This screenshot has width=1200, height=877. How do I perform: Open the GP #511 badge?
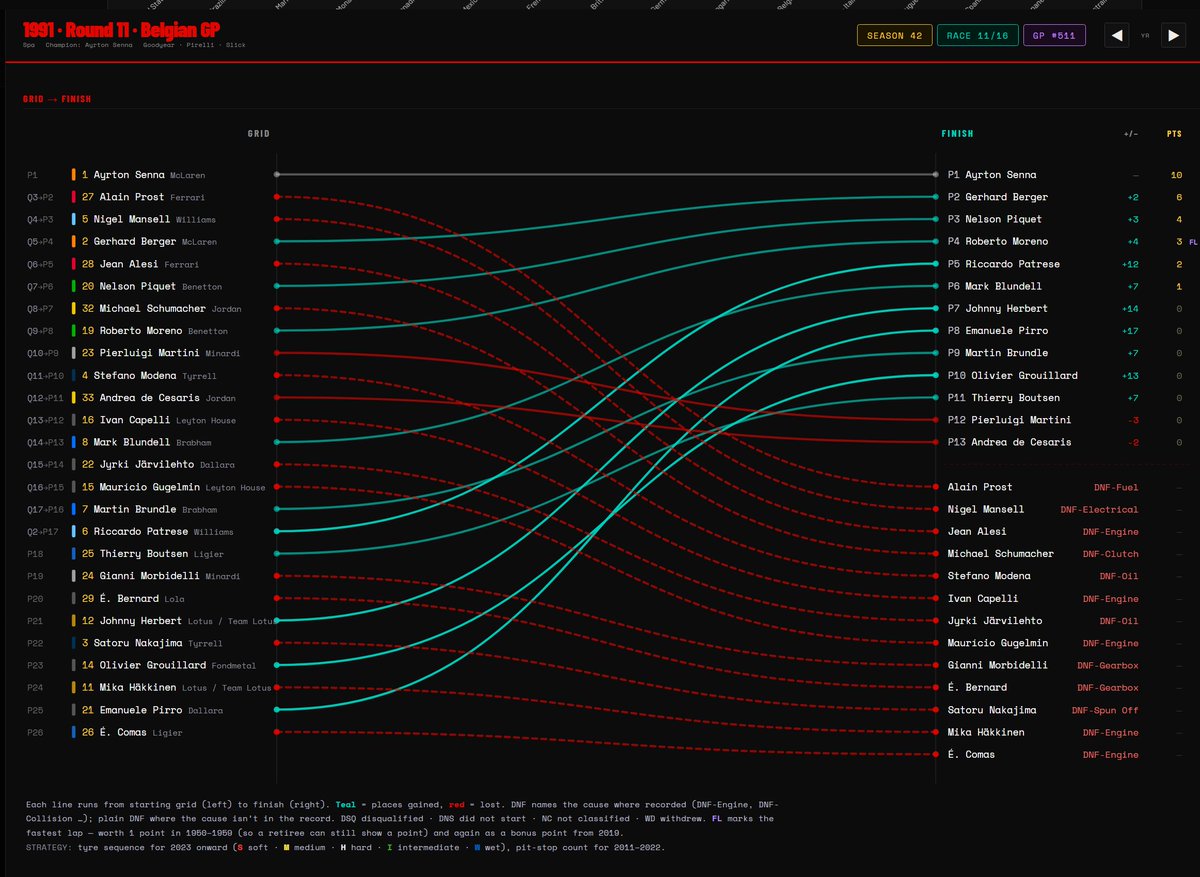(1055, 36)
